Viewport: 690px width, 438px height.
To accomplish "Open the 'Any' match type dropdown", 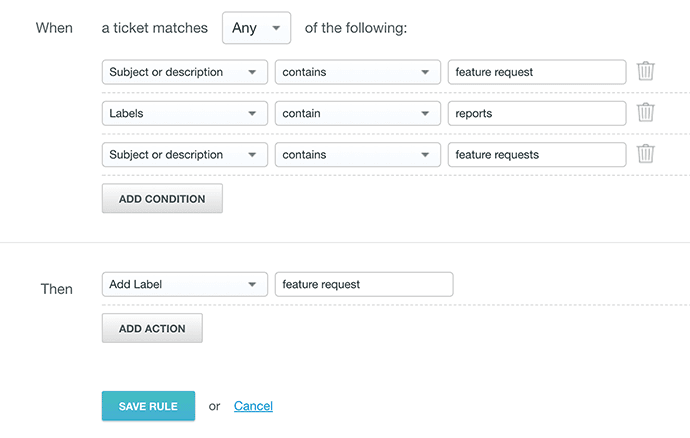I will tap(256, 28).
